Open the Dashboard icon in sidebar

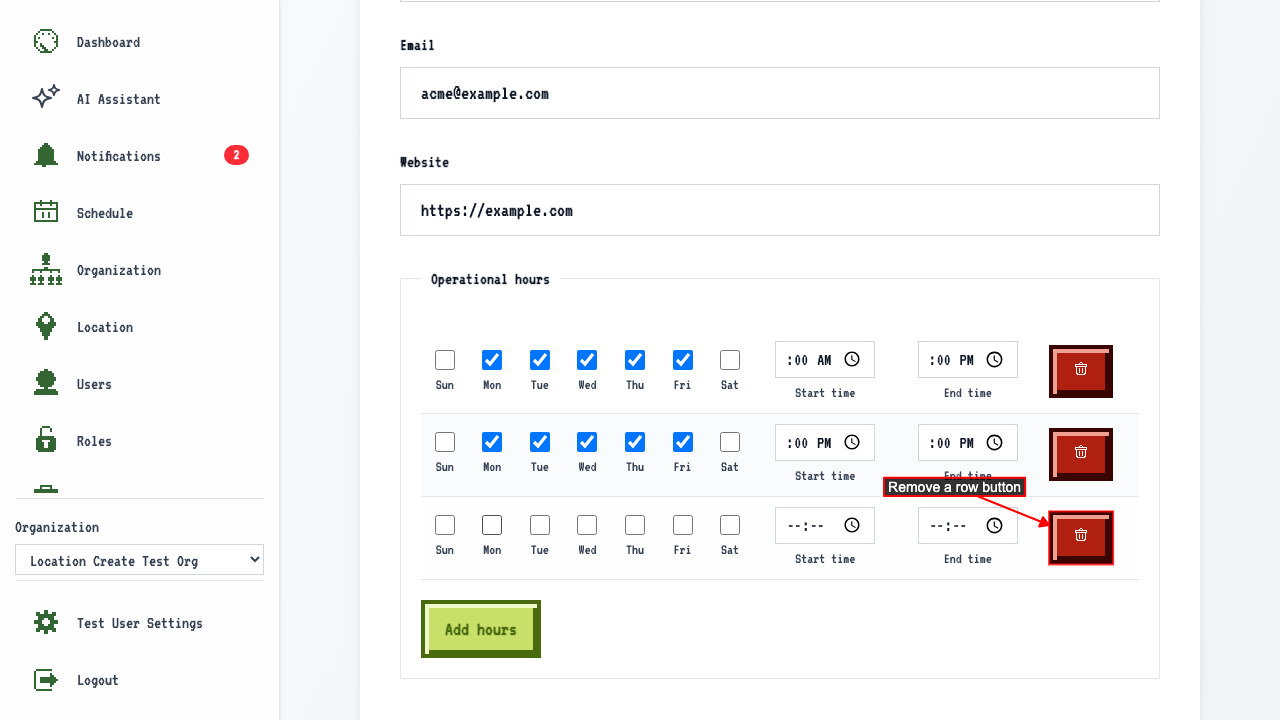[46, 41]
